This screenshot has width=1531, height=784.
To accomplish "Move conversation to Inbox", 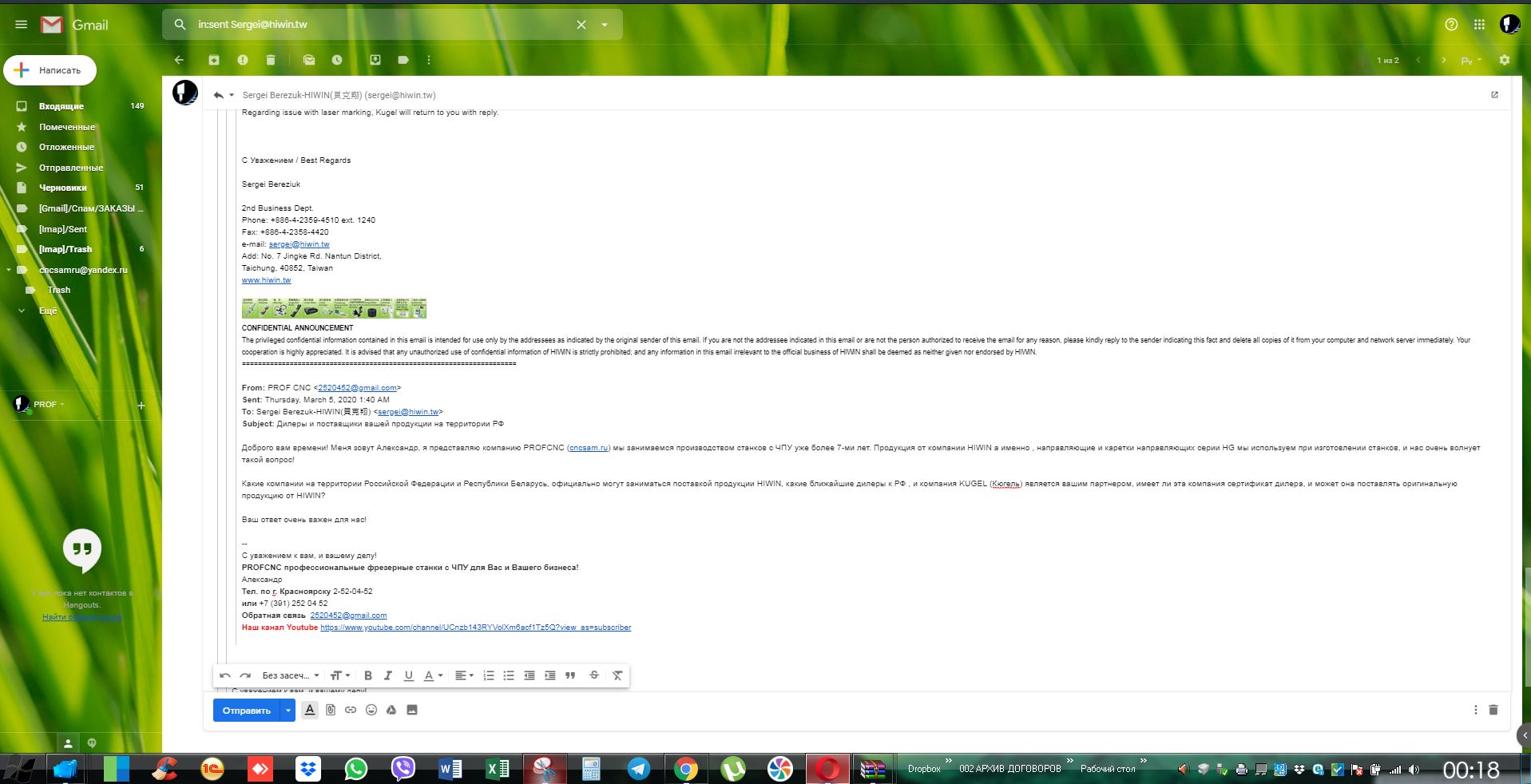I will click(x=375, y=60).
